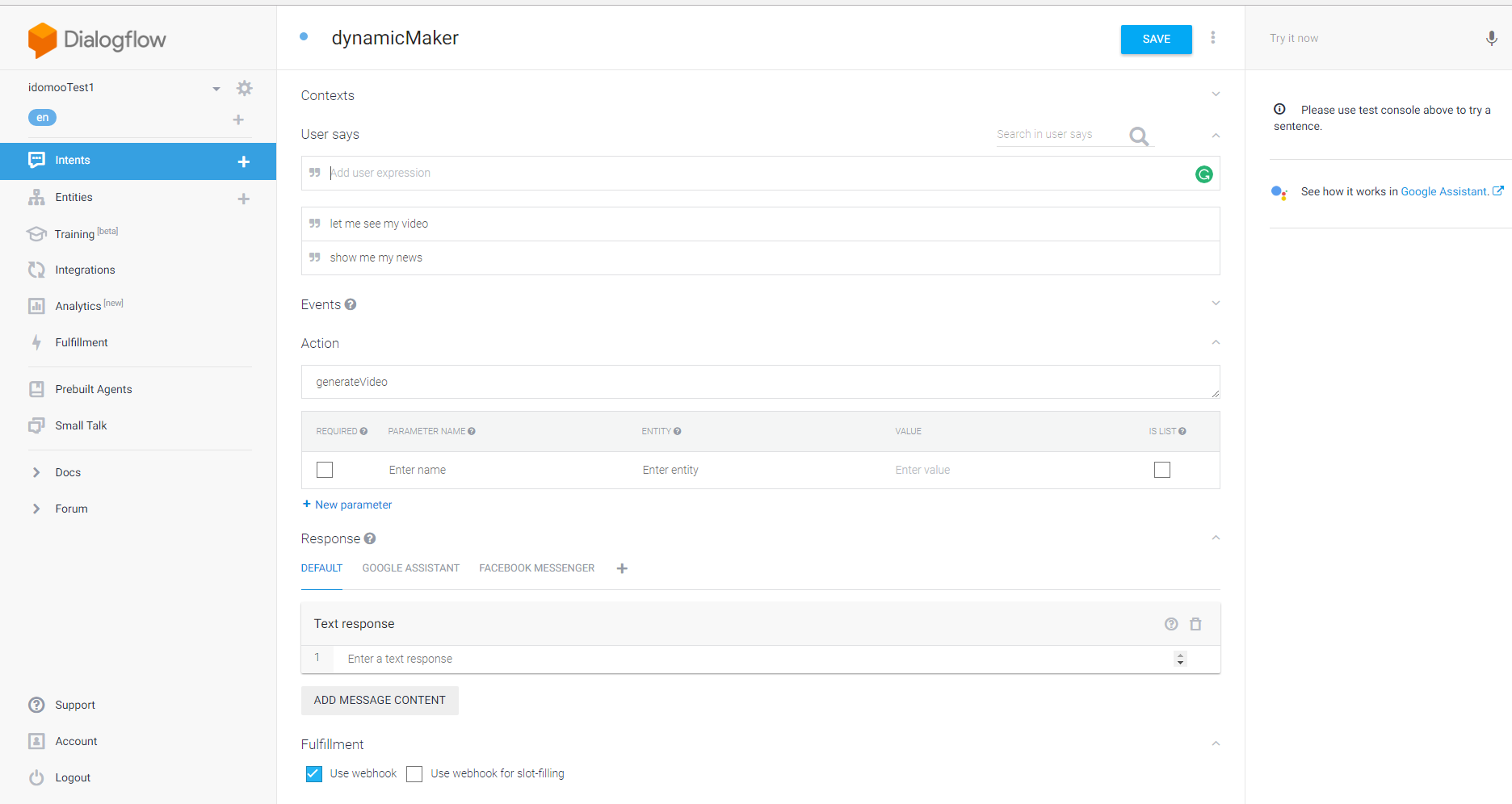Expand the Docs menu item

point(36,472)
